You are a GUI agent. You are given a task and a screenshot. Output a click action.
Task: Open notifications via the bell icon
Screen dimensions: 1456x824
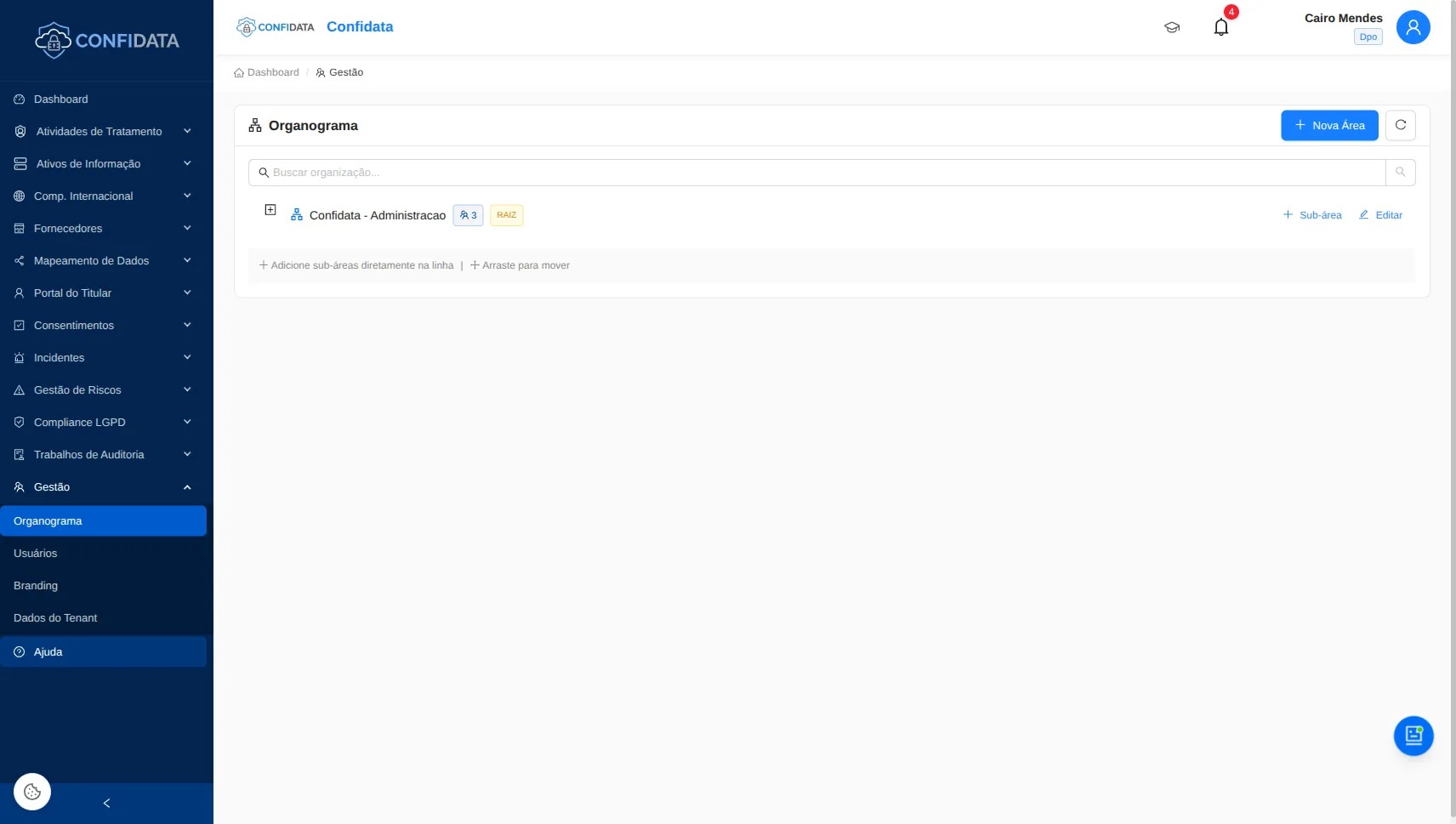1221,26
